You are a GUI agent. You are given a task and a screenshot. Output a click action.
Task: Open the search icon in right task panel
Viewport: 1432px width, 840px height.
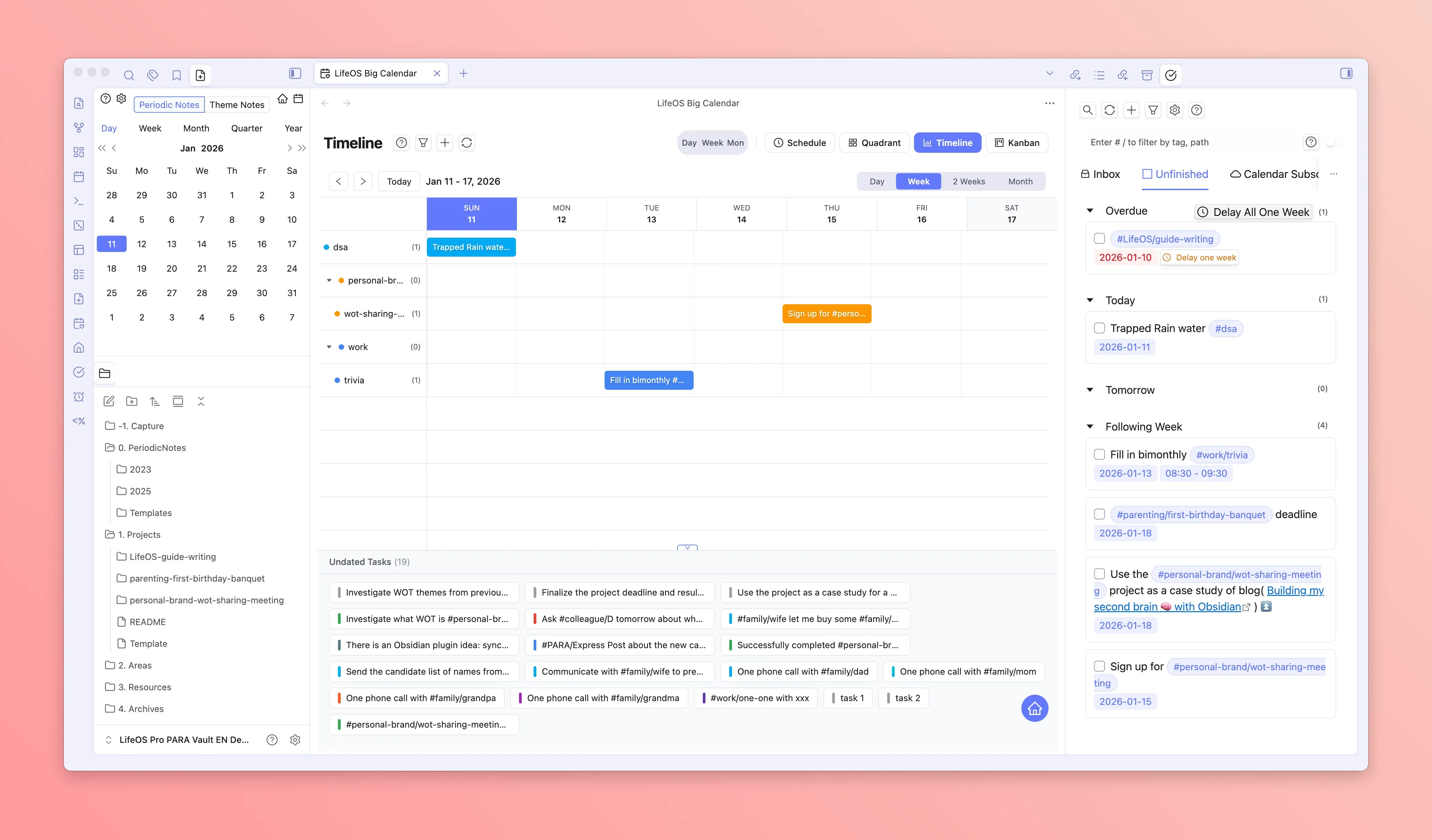click(x=1088, y=110)
